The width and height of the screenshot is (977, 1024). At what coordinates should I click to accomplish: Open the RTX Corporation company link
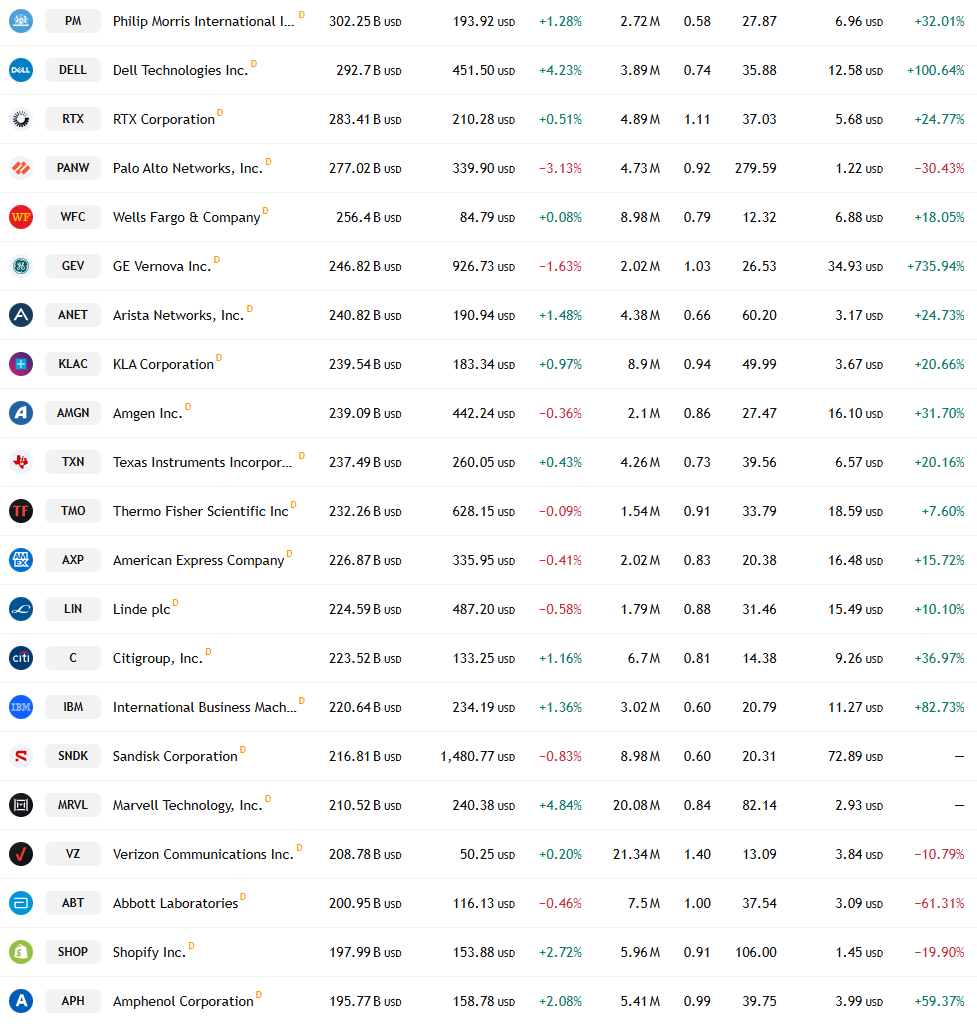[x=164, y=120]
